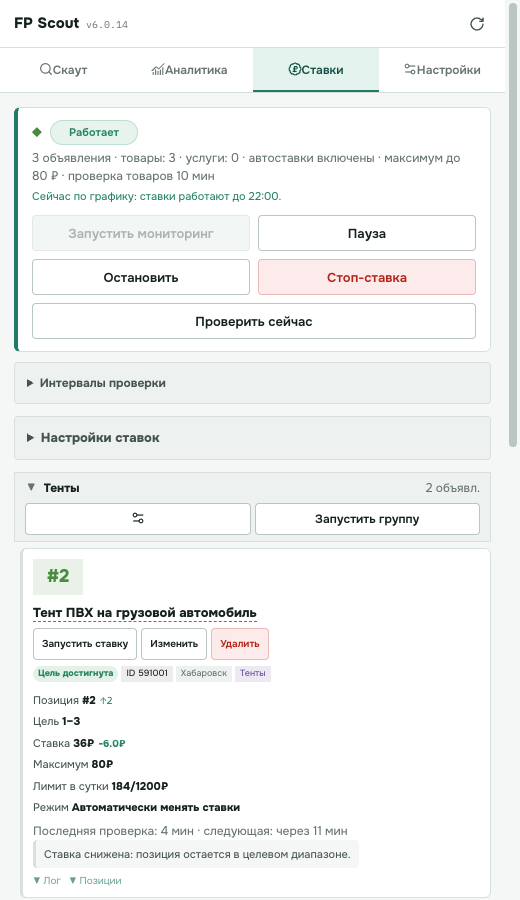This screenshot has height=900, width=520.
Task: Click Запустить ставку button
Action: pos(85,644)
